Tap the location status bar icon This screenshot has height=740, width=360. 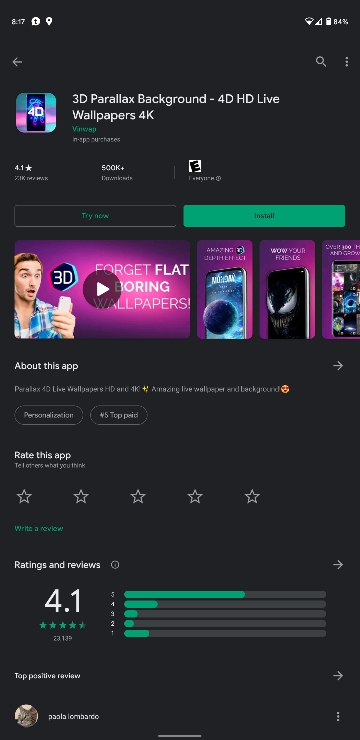[x=49, y=21]
